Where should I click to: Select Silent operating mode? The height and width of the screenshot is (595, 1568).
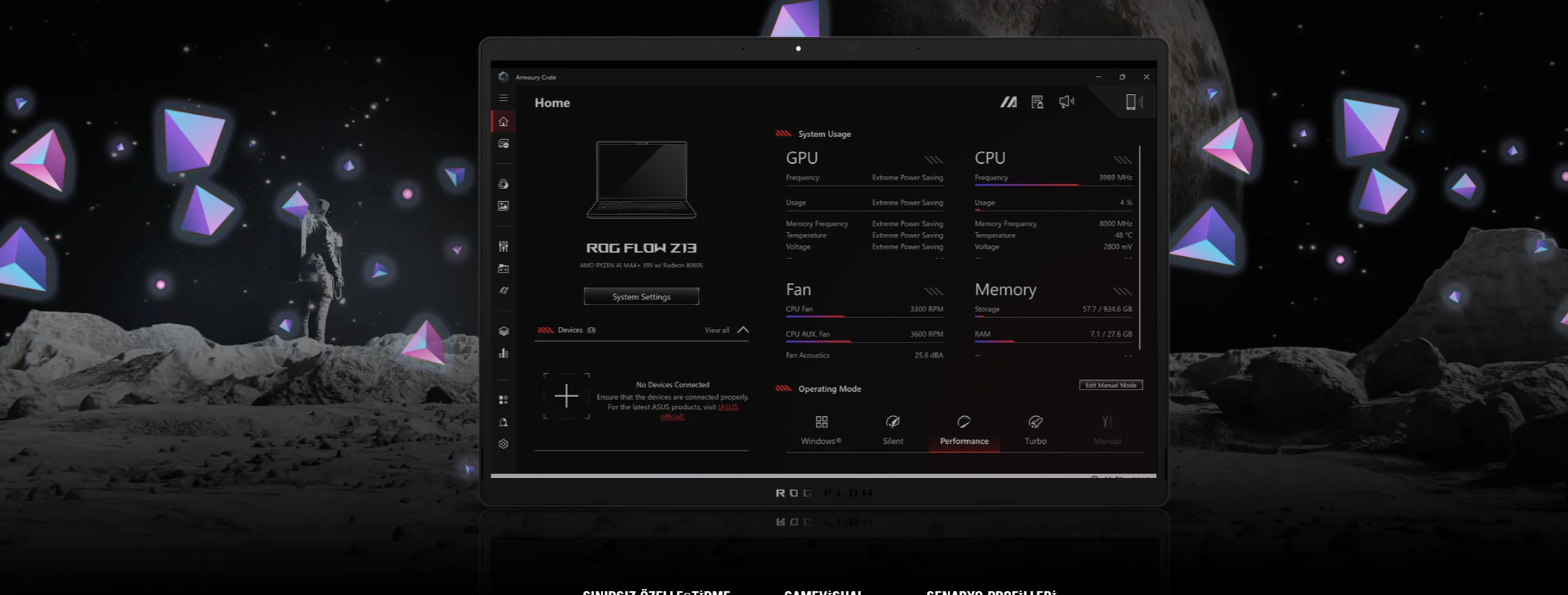(893, 430)
